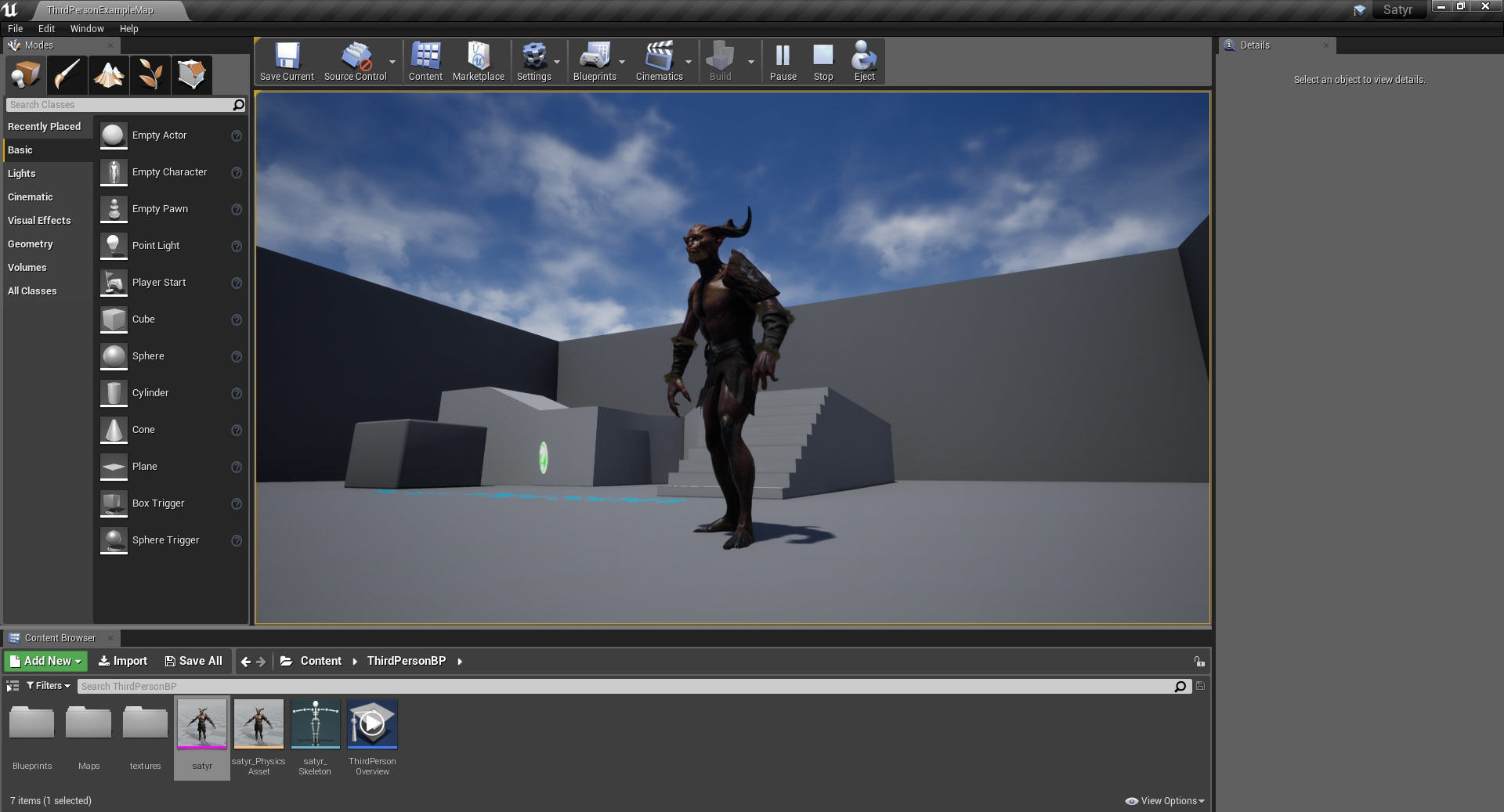
Task: Pause the simulation
Action: [x=783, y=56]
